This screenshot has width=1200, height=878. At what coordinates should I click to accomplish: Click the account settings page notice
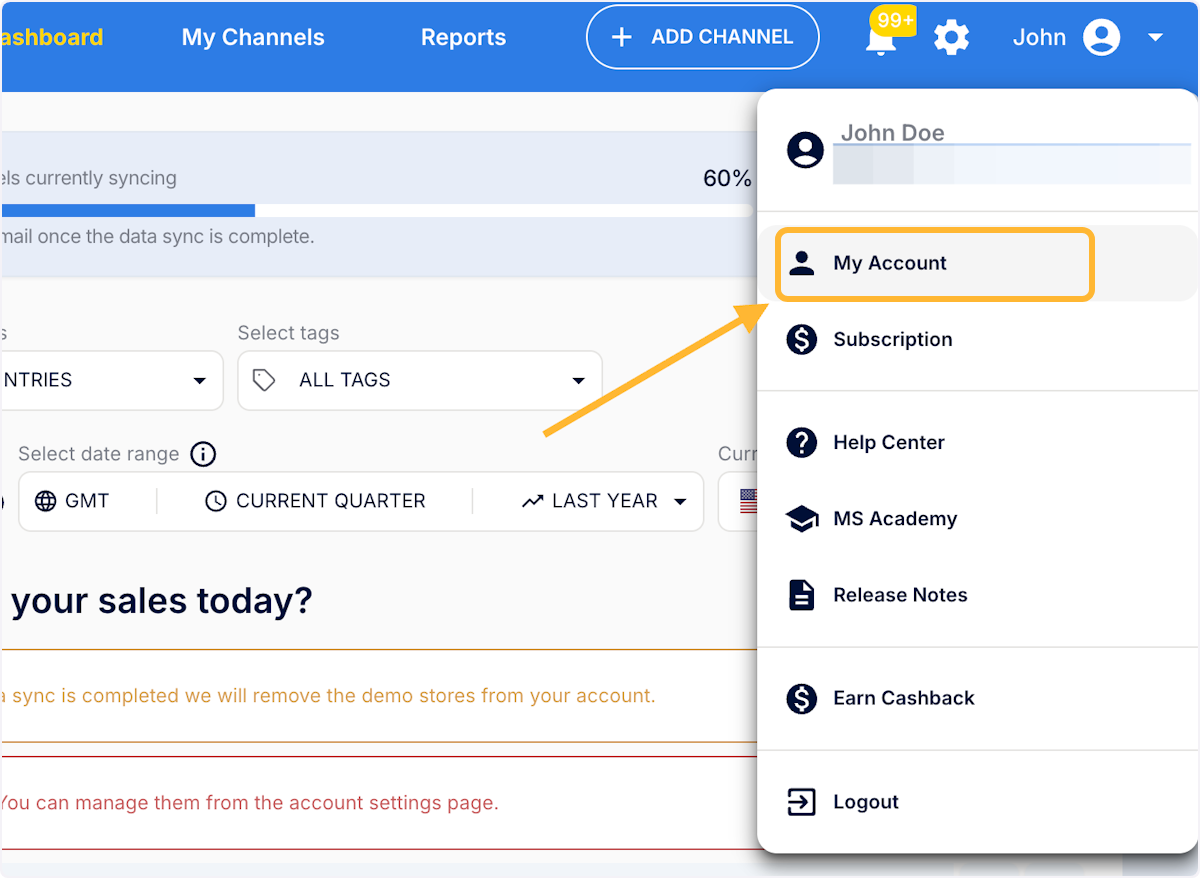pos(249,803)
